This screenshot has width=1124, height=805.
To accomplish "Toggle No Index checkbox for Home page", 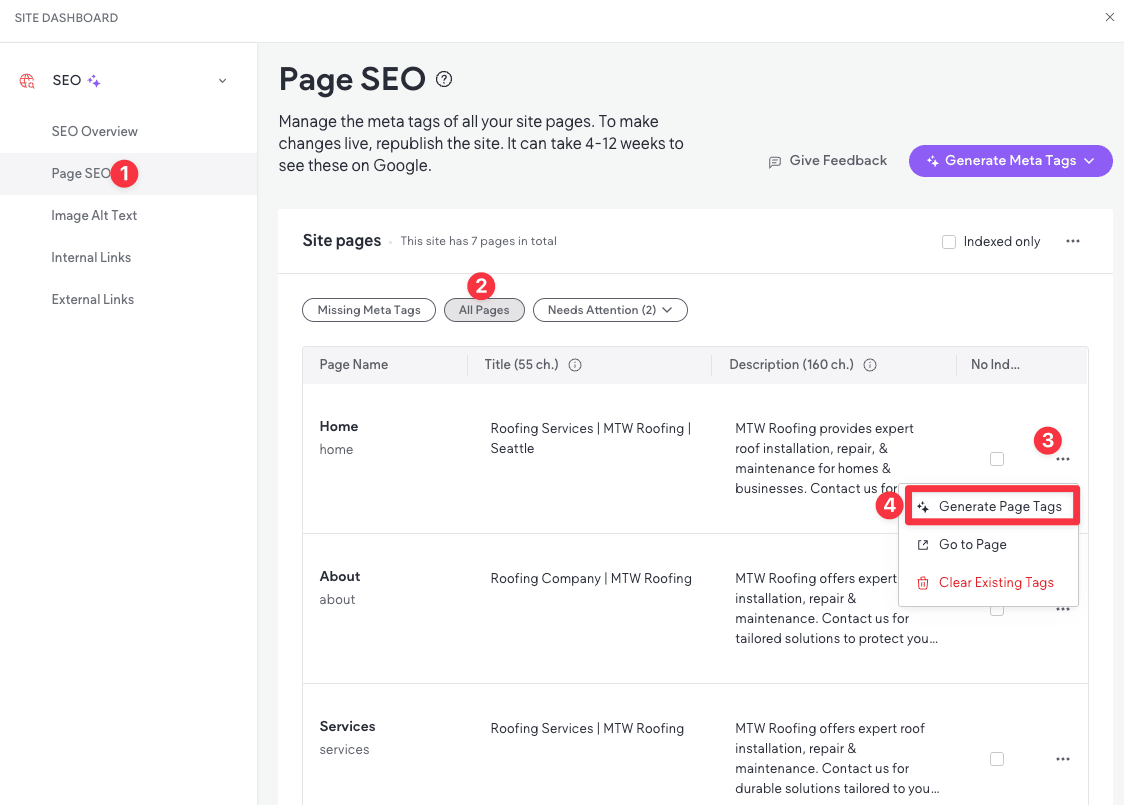I will pyautogui.click(x=996, y=459).
